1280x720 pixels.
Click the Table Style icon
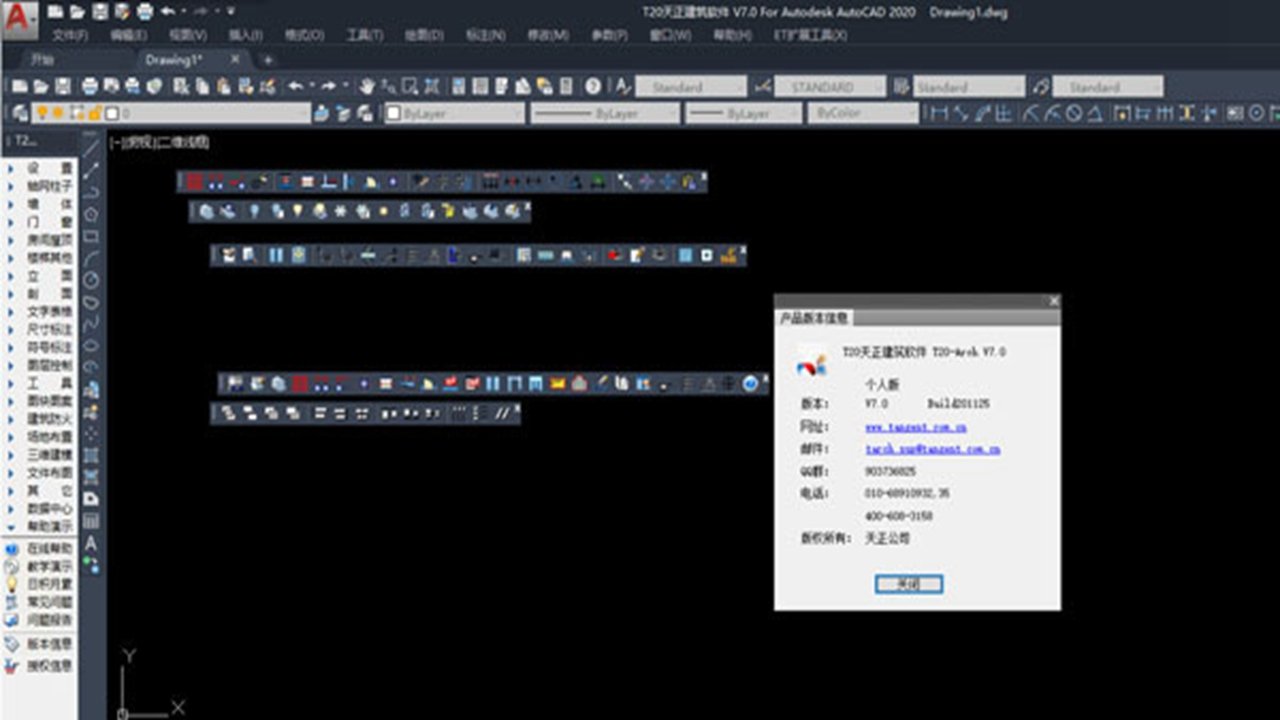point(902,86)
